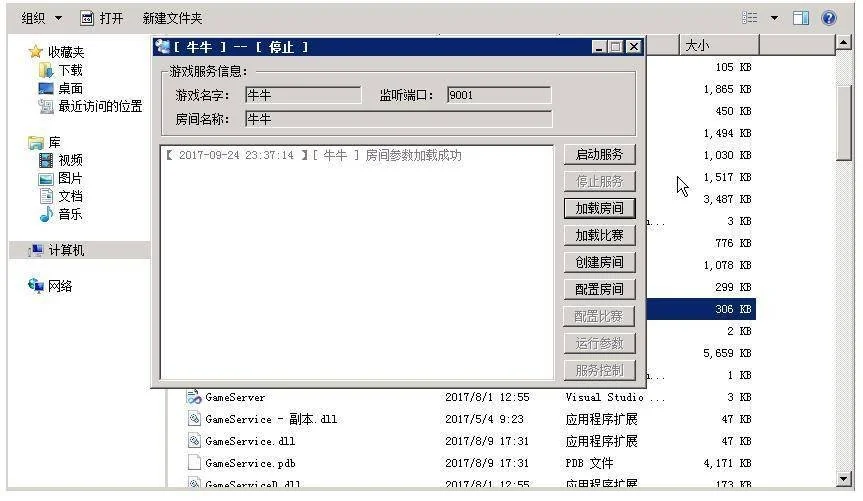The width and height of the screenshot is (863, 501).
Task: Change view using the view mode icon
Action: click(749, 18)
